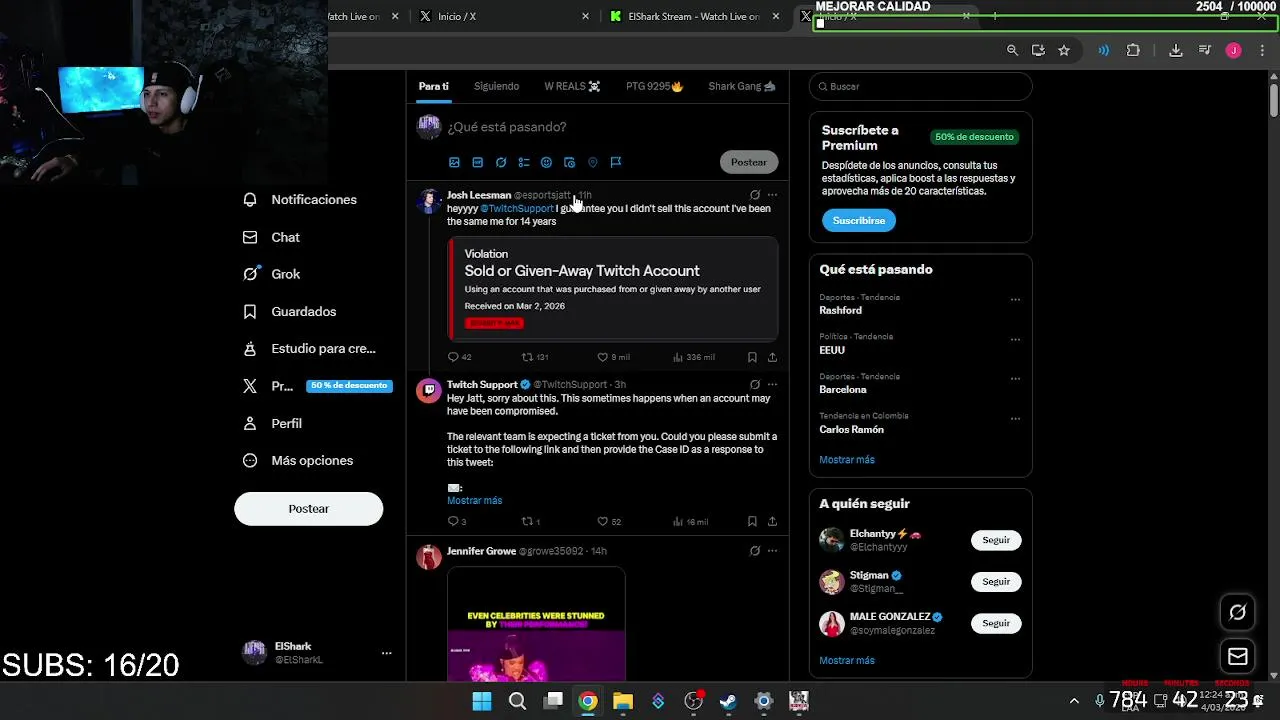Click Mostrar más under trends

click(847, 460)
